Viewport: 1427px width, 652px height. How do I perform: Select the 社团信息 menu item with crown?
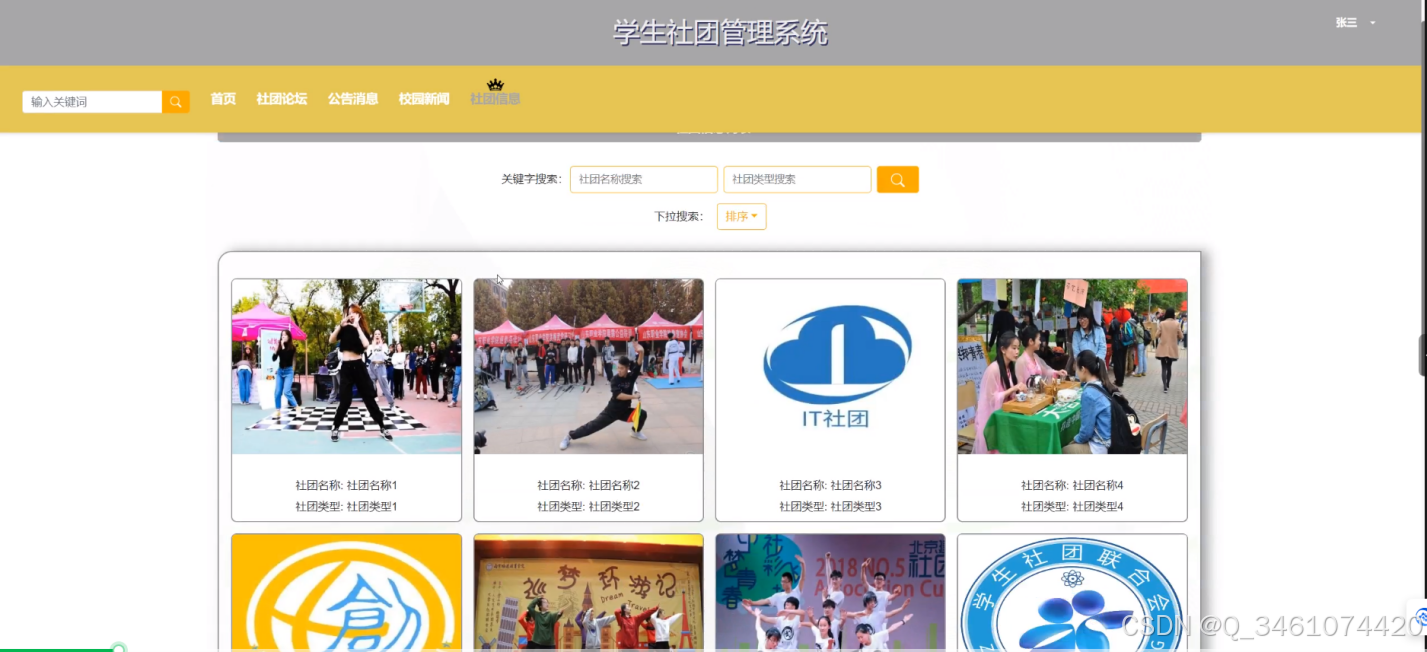click(x=495, y=99)
